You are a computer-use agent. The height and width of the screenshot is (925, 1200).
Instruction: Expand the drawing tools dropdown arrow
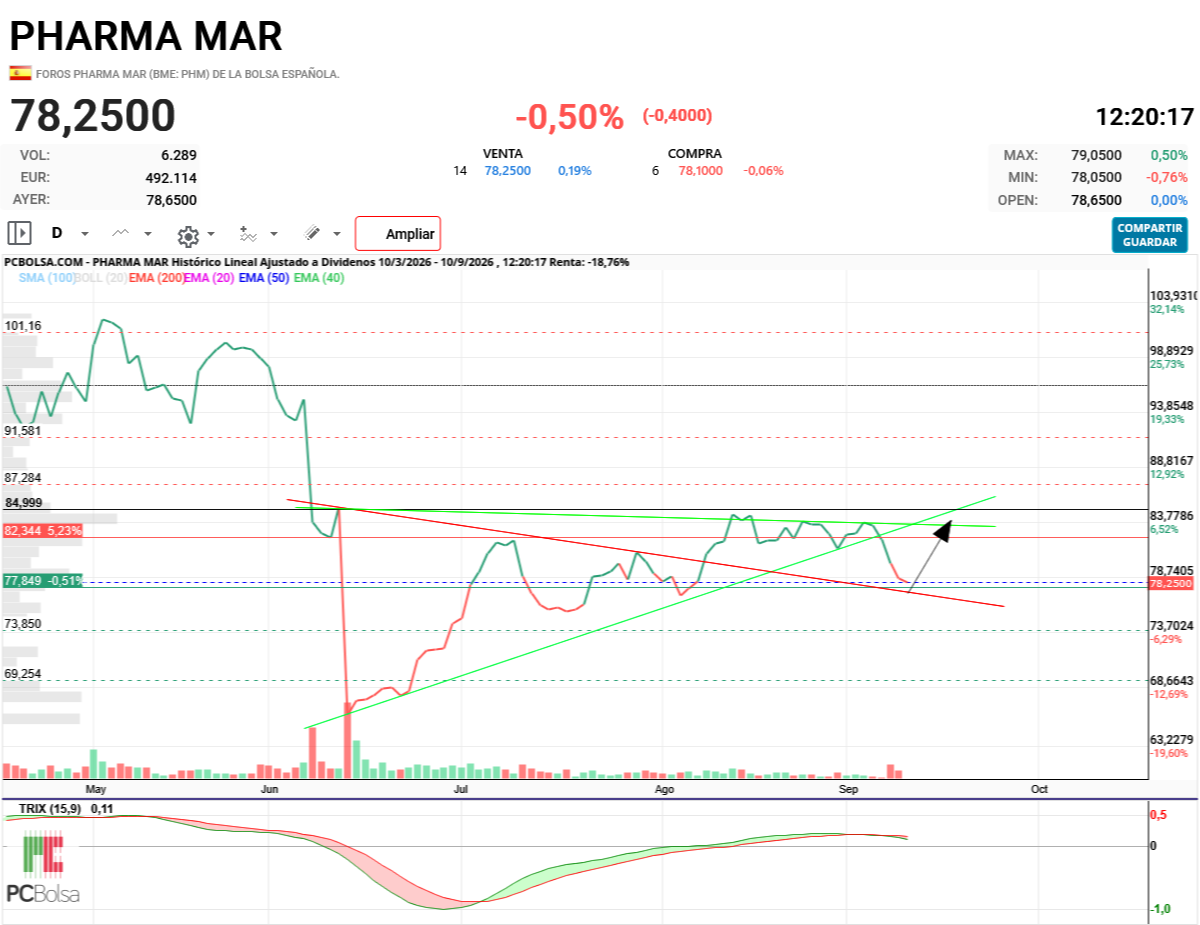(x=337, y=234)
